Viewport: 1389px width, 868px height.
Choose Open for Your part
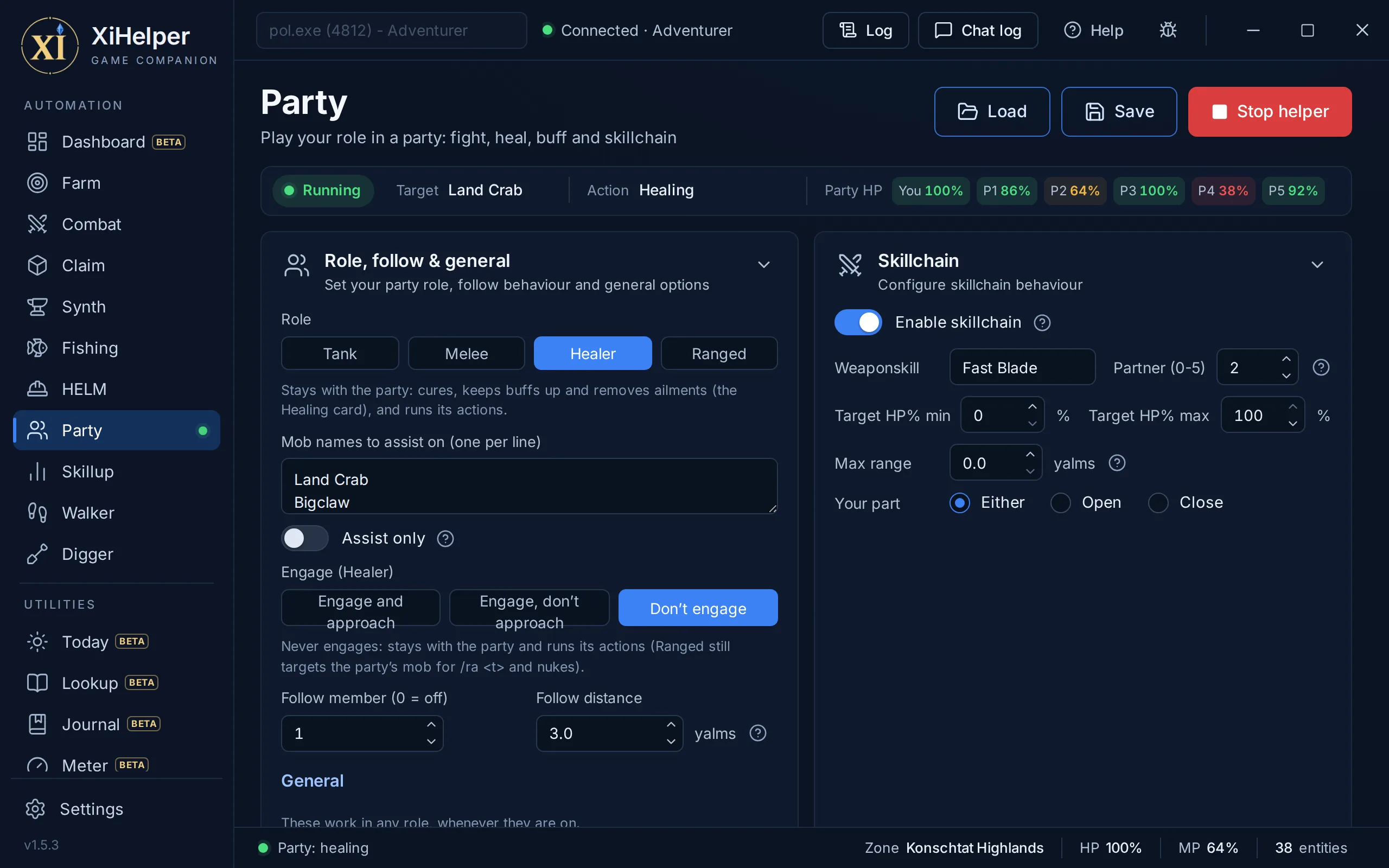click(1060, 503)
